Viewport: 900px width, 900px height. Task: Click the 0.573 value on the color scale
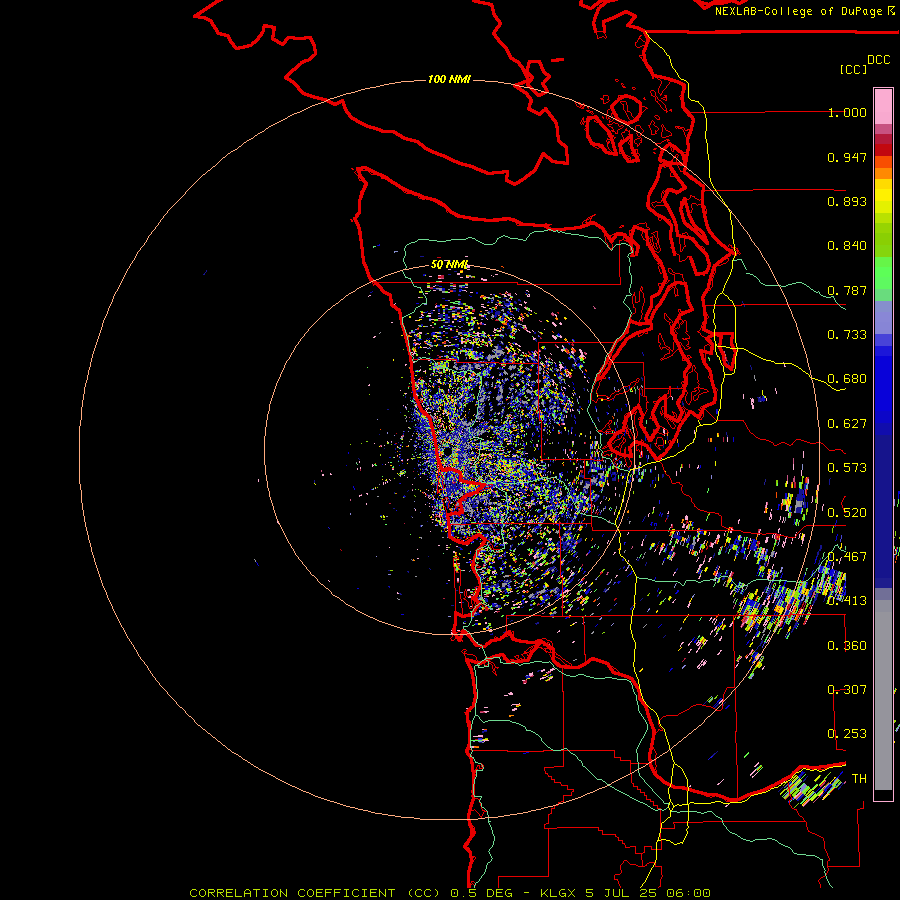pos(847,468)
